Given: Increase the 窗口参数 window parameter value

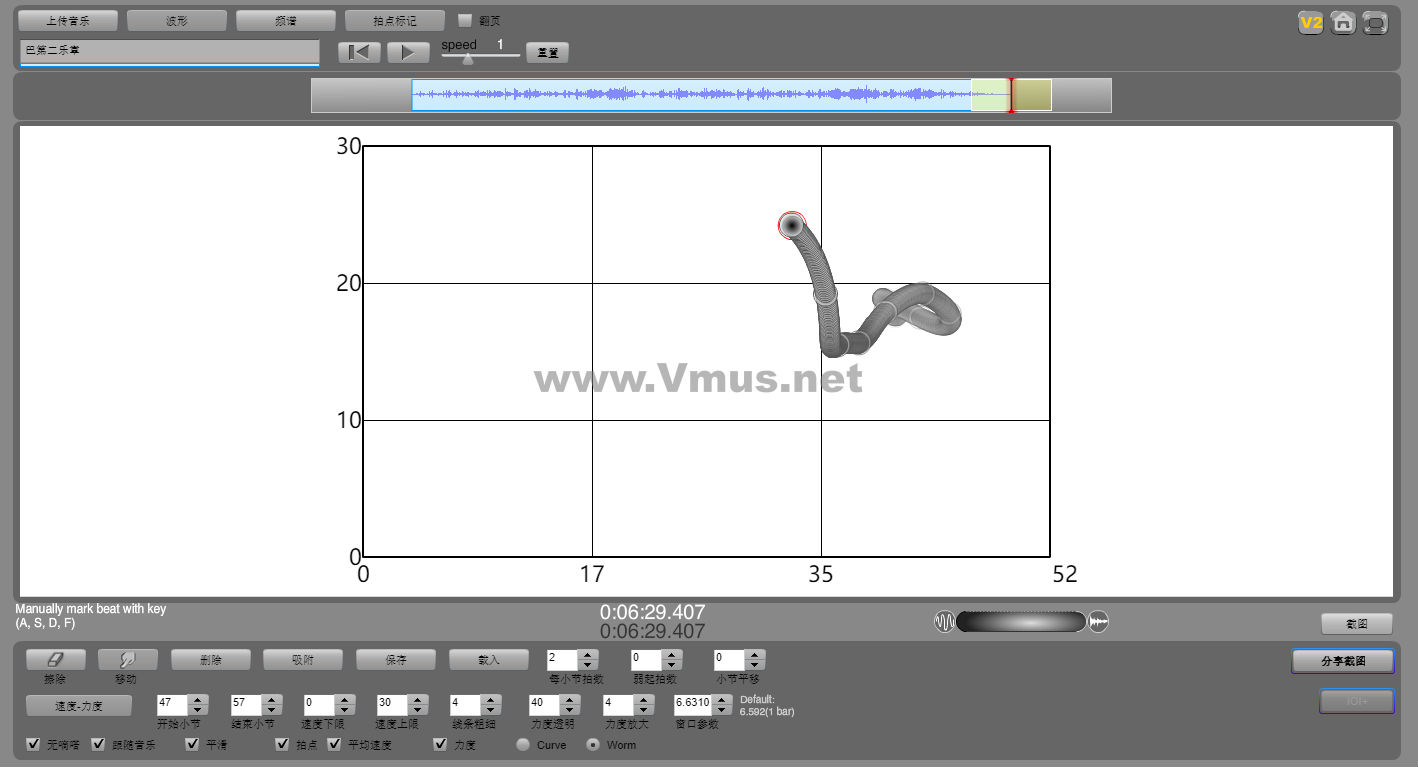Looking at the screenshot, I should [722, 700].
